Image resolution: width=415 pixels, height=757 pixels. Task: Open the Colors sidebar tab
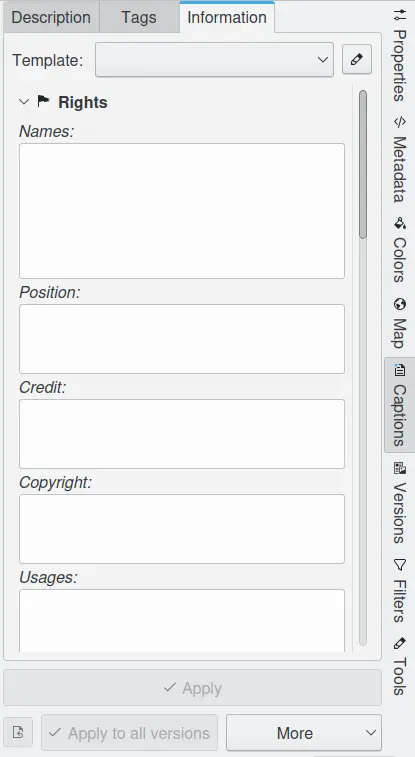tap(400, 250)
